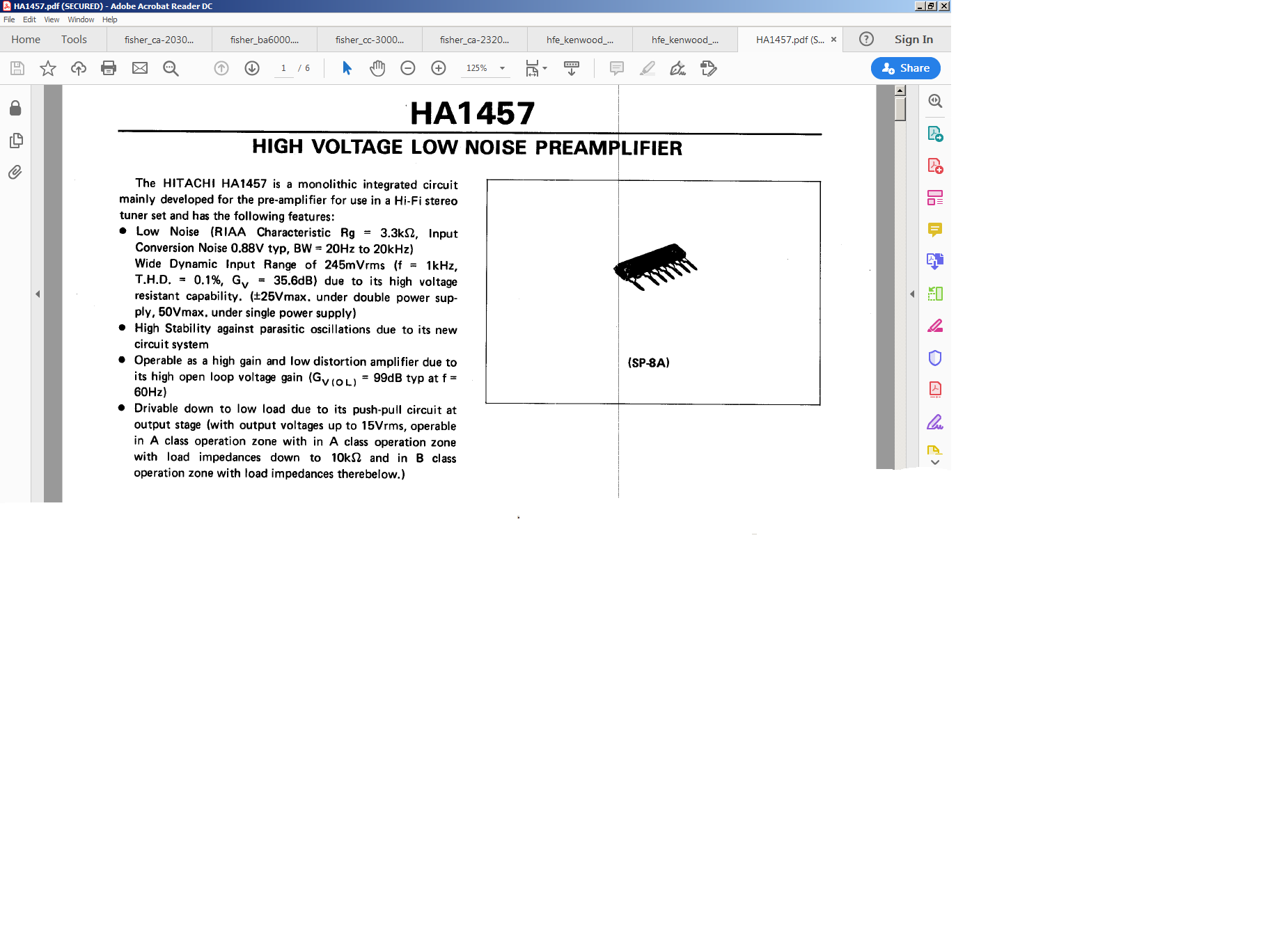Select the highlight text tool
Image resolution: width=1270 pixels, height=952 pixels.
[648, 68]
